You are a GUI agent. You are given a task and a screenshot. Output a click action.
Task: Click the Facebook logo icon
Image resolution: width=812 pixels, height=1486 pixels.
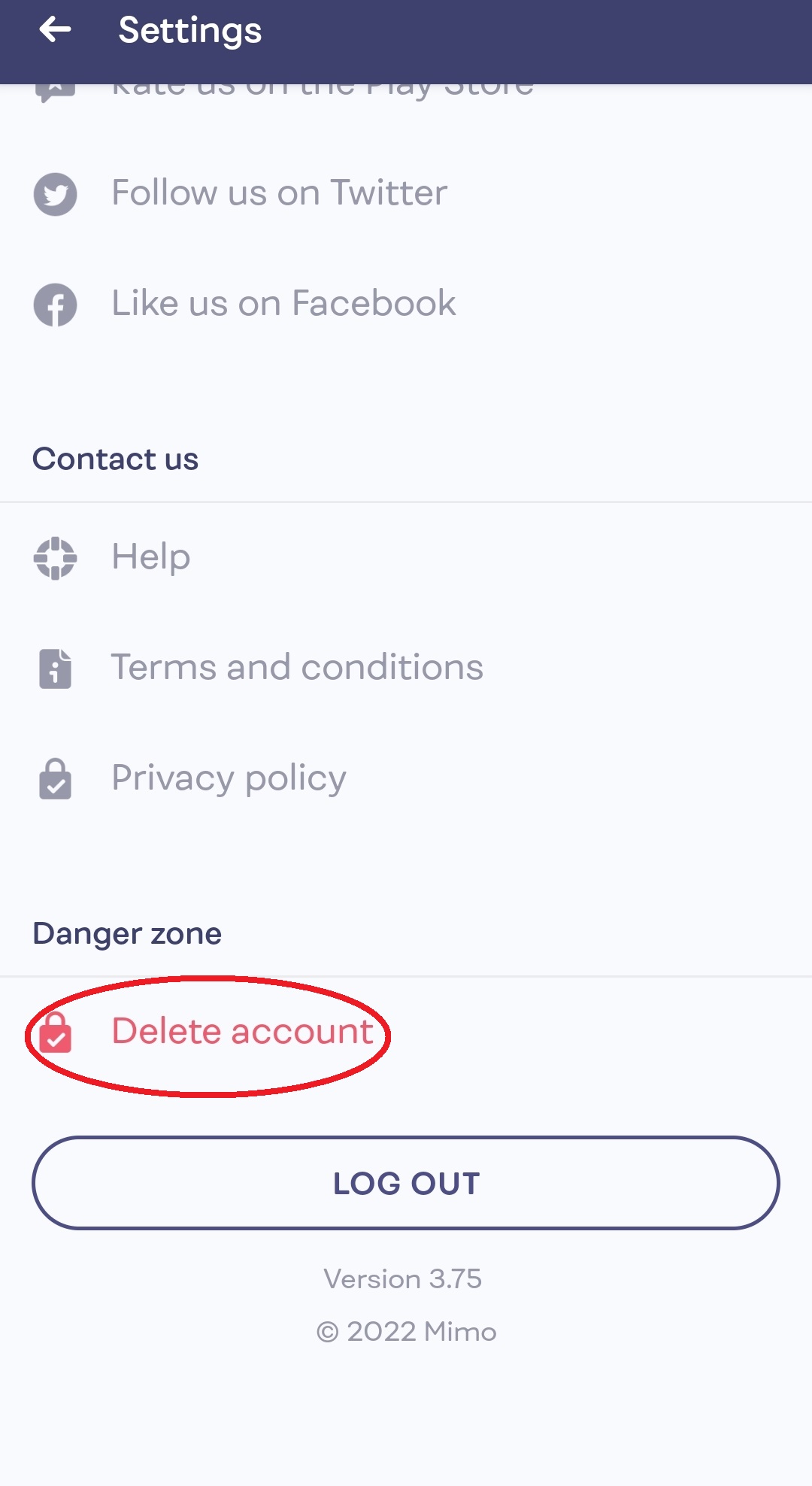tap(55, 305)
